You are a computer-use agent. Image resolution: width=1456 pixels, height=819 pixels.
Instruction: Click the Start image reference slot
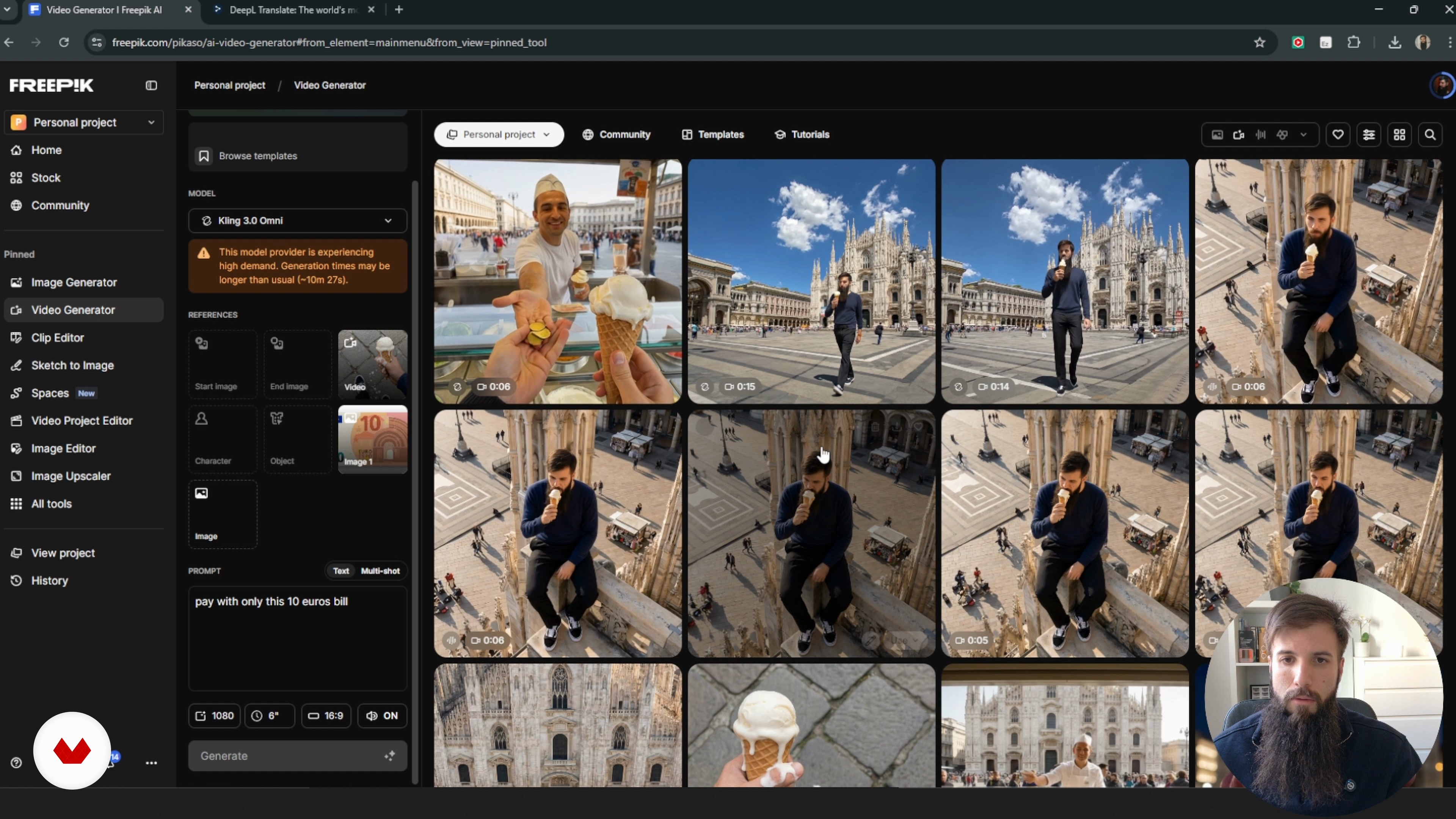(x=223, y=364)
